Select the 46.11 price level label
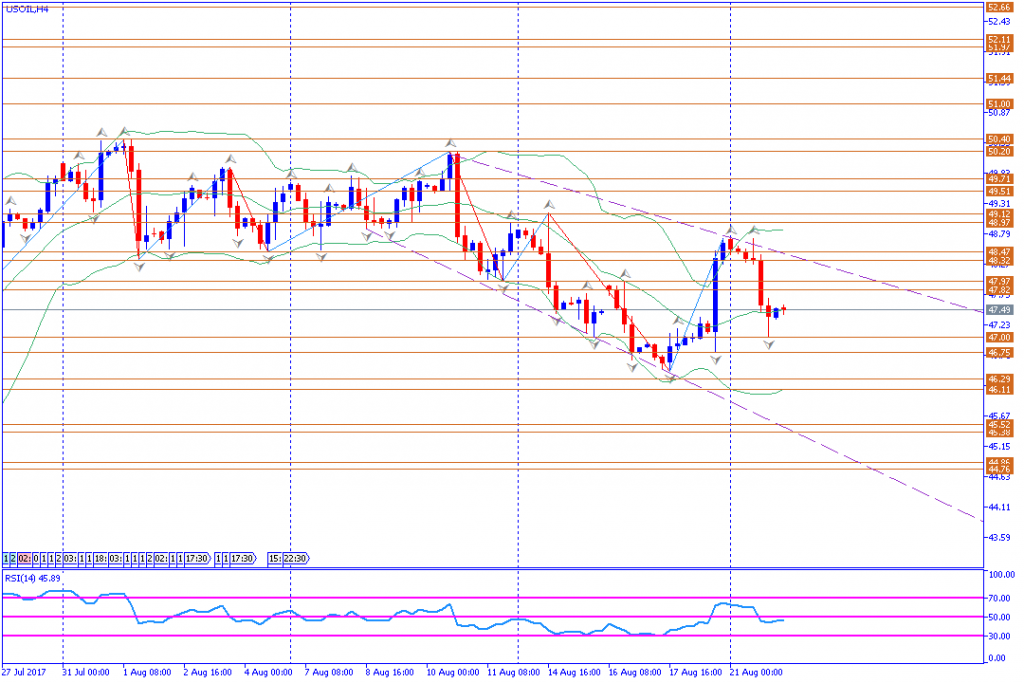Screen dimensions: 1024x683 (x=999, y=390)
